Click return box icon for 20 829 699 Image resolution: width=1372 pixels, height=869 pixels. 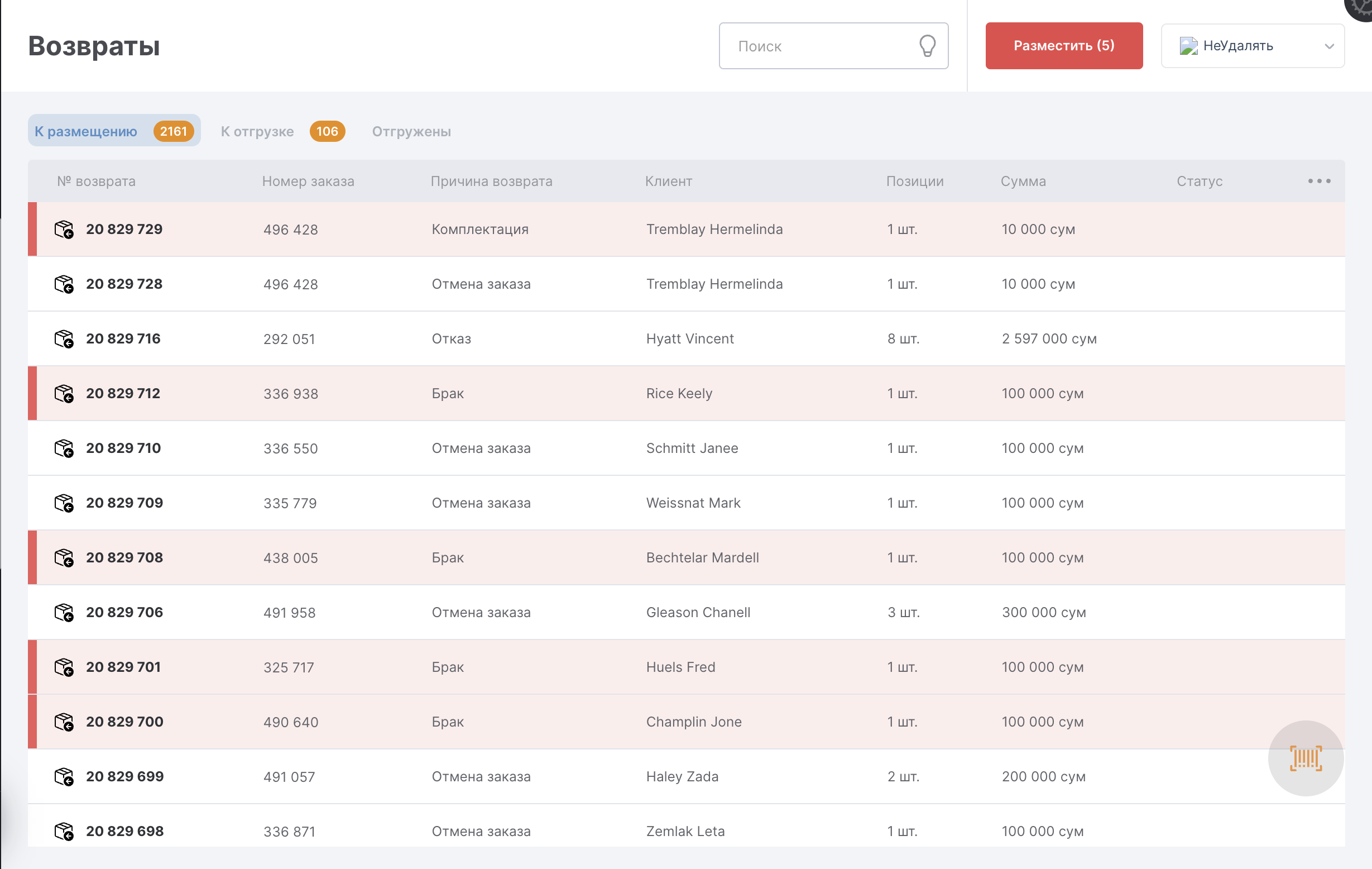(x=64, y=777)
